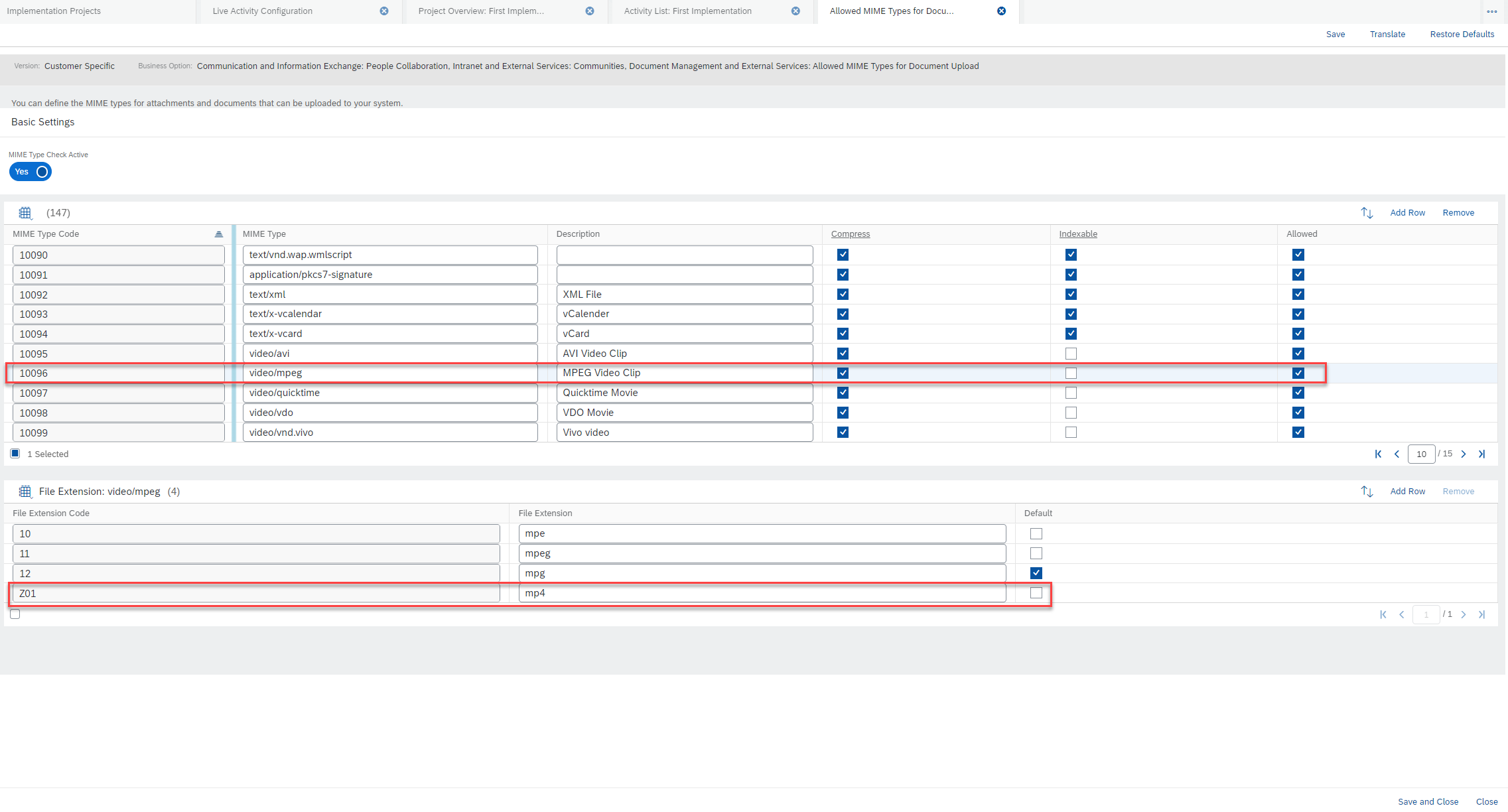Switch to Live Activity Configuration tab
The height and width of the screenshot is (812, 1508).
tap(263, 11)
